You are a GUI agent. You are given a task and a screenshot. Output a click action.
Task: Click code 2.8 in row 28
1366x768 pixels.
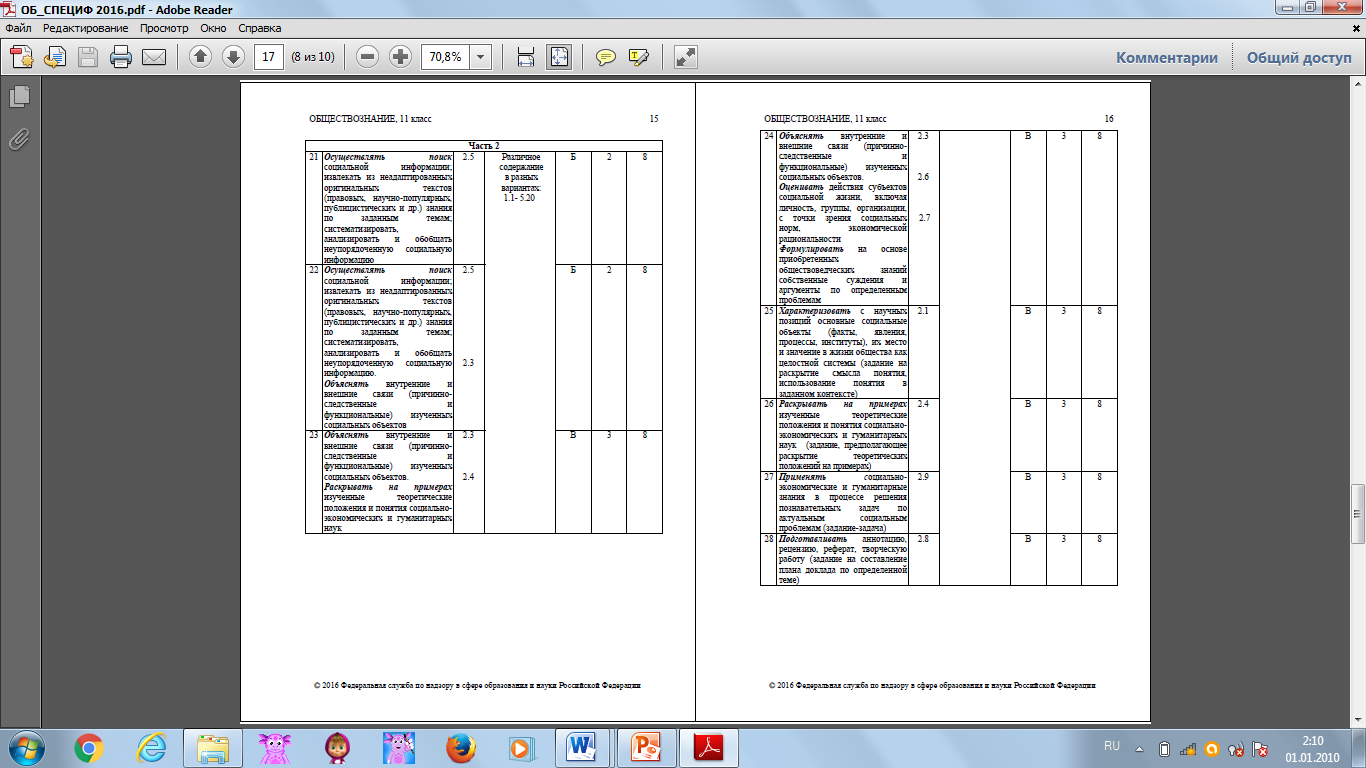pyautogui.click(x=923, y=540)
